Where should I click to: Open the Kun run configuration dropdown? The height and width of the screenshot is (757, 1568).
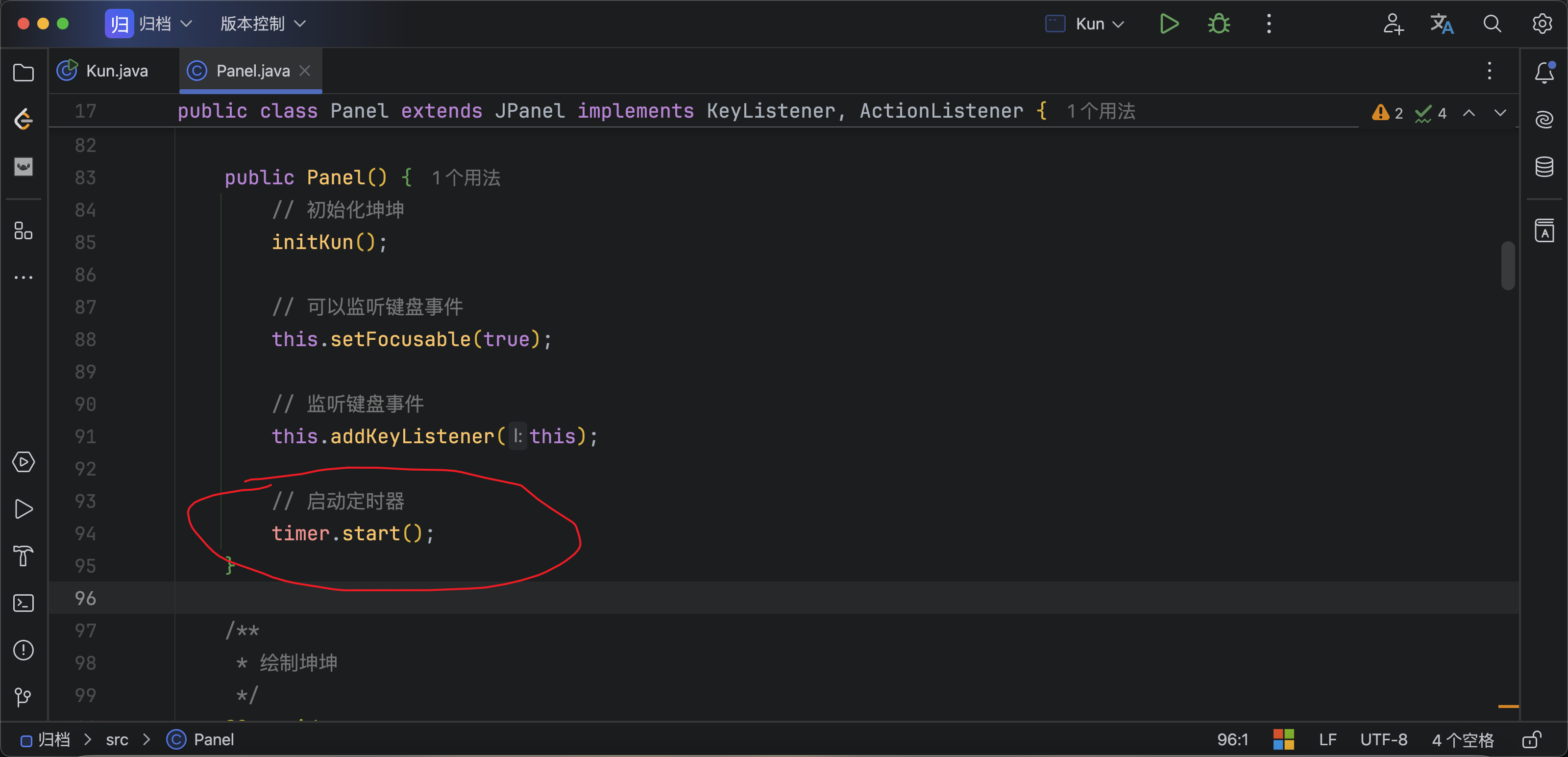1085,24
